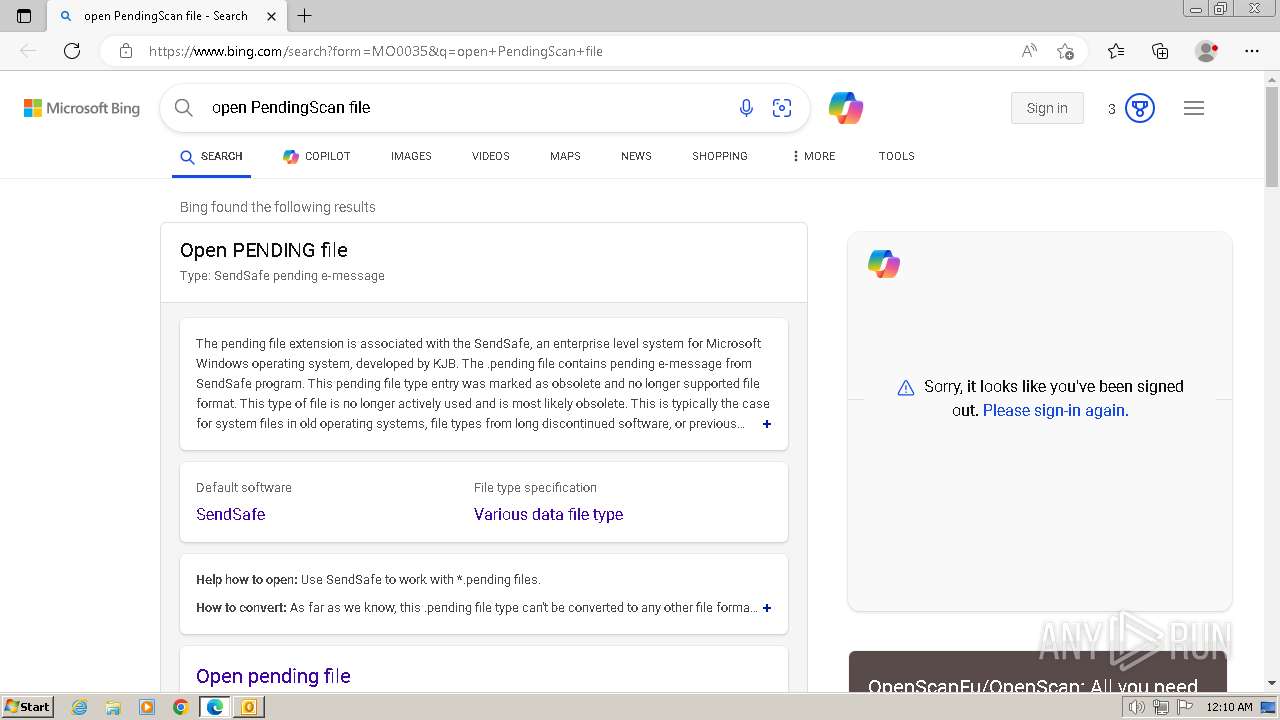This screenshot has height=720, width=1280.
Task: Expand the How to convert section
Action: coord(767,608)
